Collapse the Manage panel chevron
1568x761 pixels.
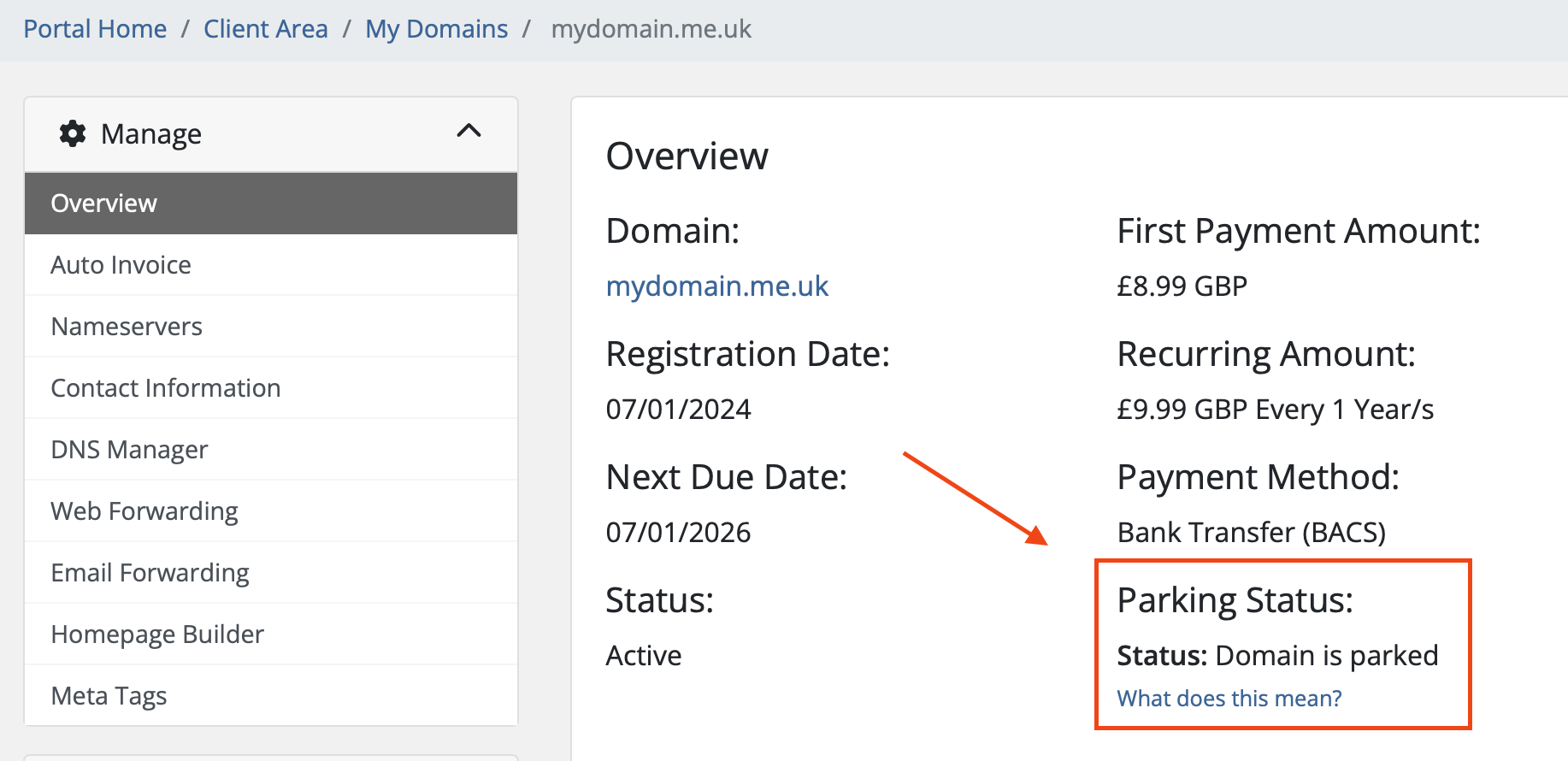pos(469,131)
